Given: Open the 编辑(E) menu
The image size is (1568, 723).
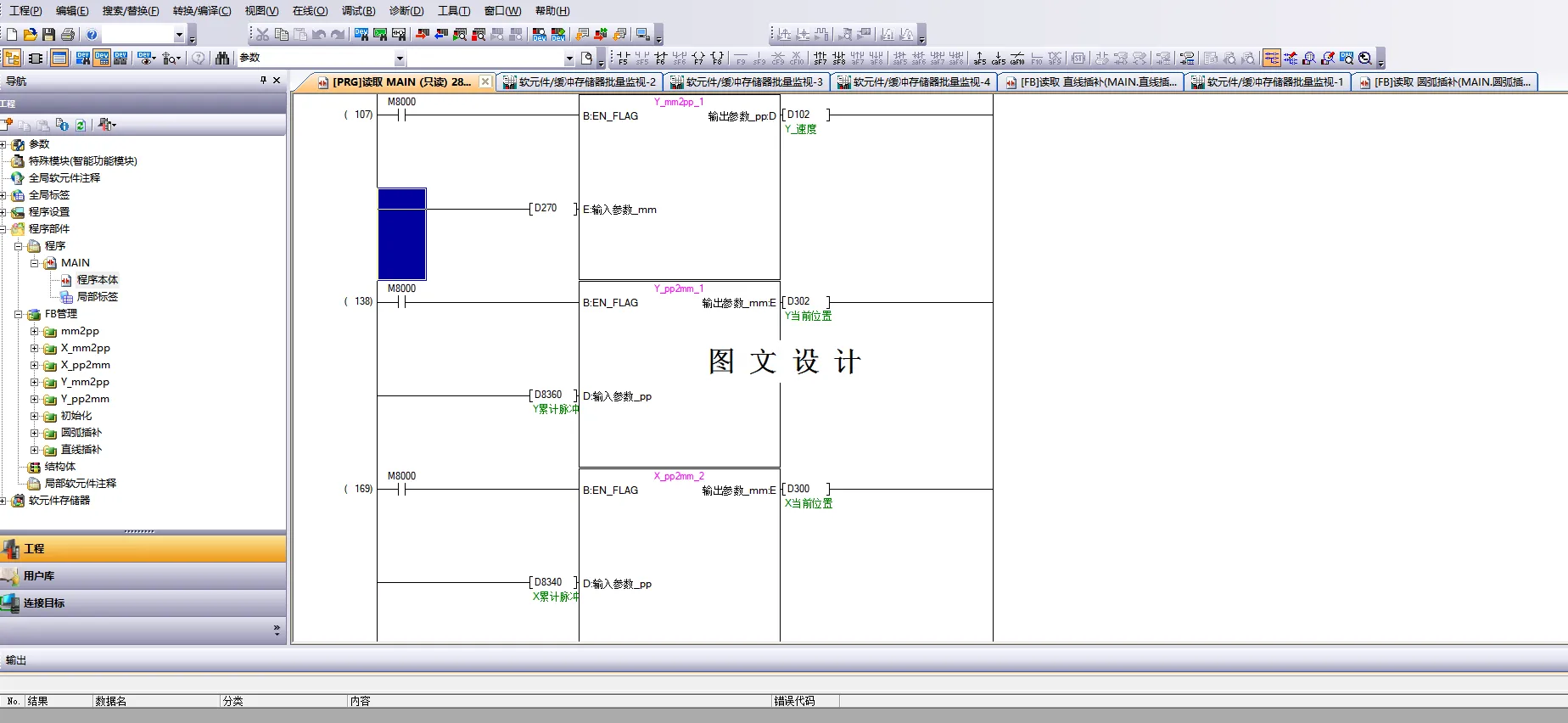Looking at the screenshot, I should (72, 11).
